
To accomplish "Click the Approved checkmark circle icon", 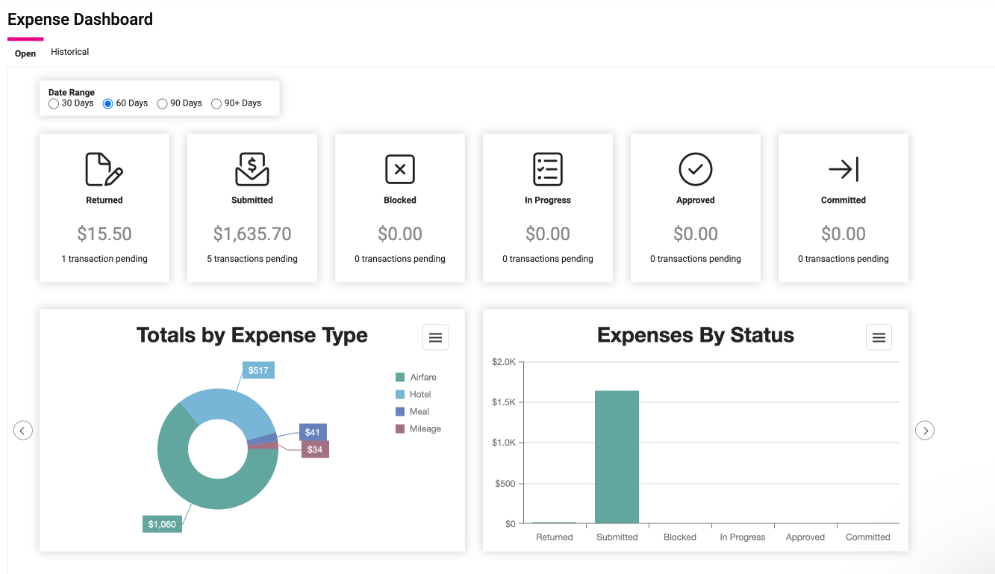I will [x=695, y=169].
